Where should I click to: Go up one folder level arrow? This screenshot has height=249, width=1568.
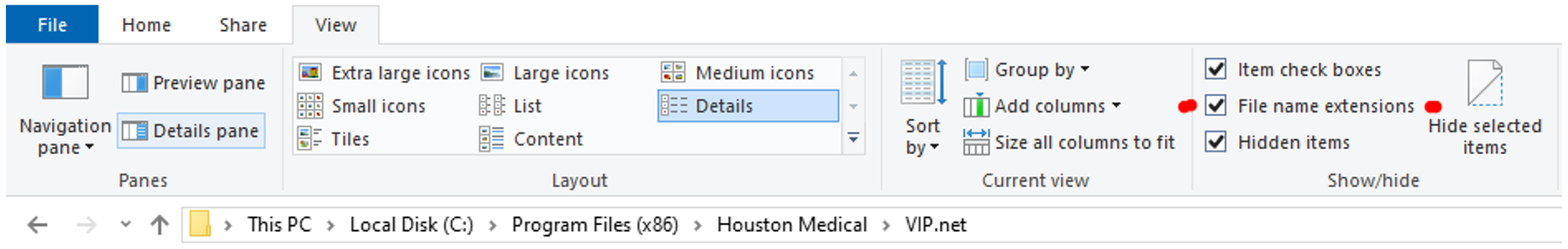159,225
